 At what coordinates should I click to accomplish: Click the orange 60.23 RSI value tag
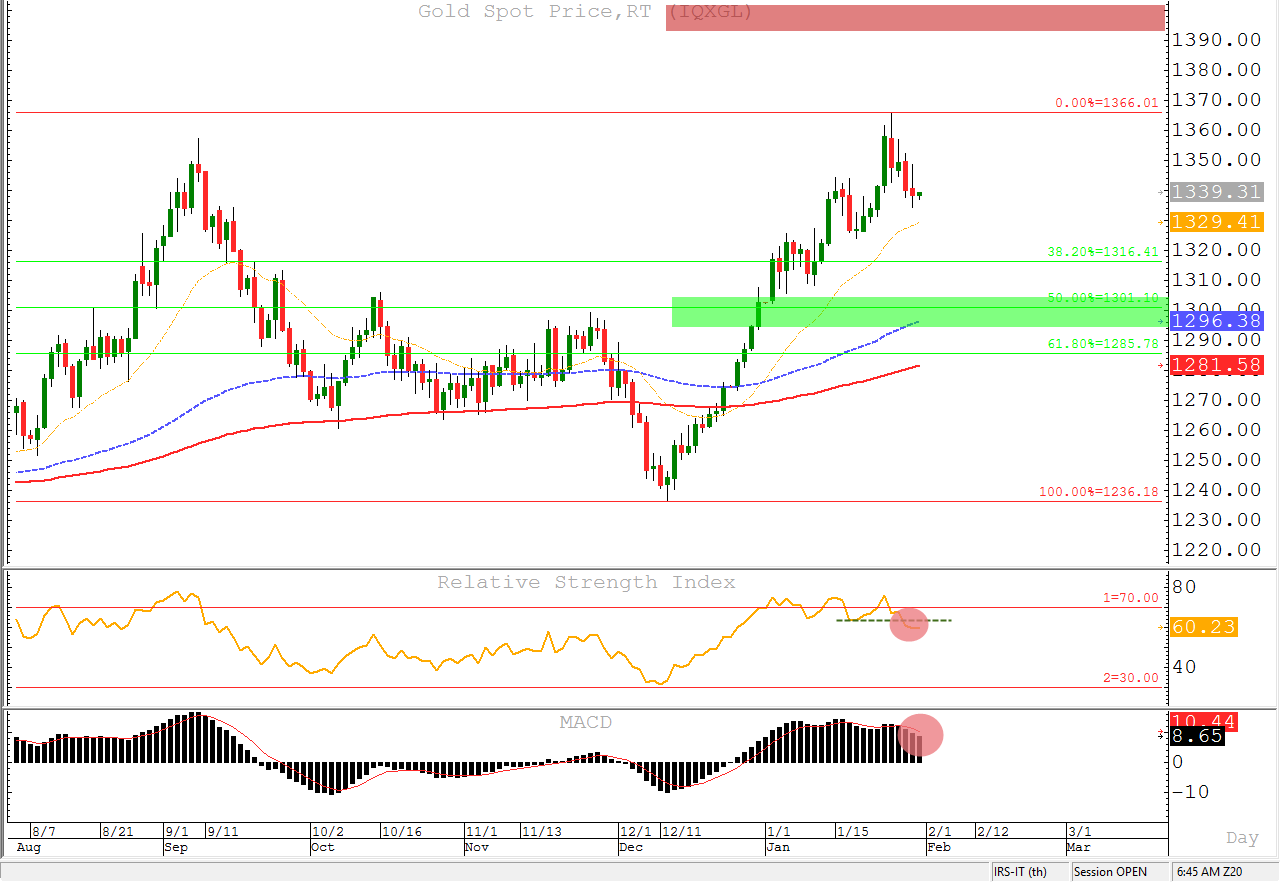pyautogui.click(x=1203, y=628)
